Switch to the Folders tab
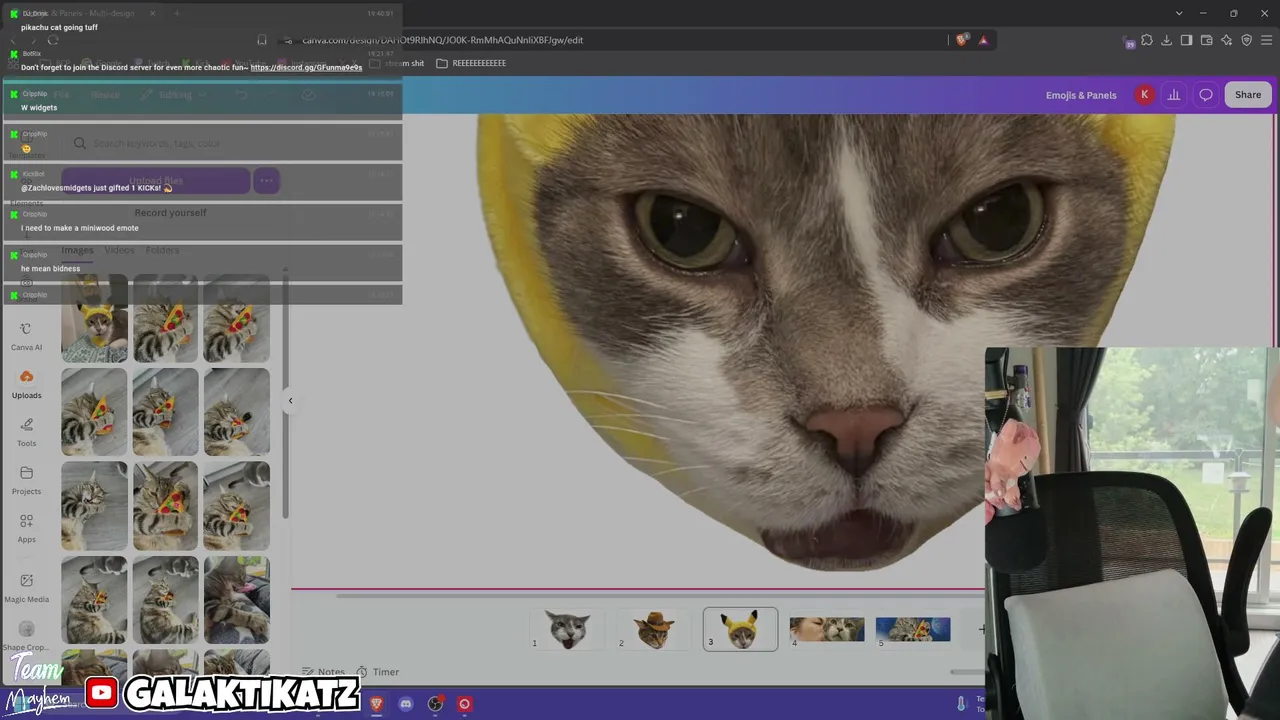Image resolution: width=1280 pixels, height=720 pixels. click(162, 250)
